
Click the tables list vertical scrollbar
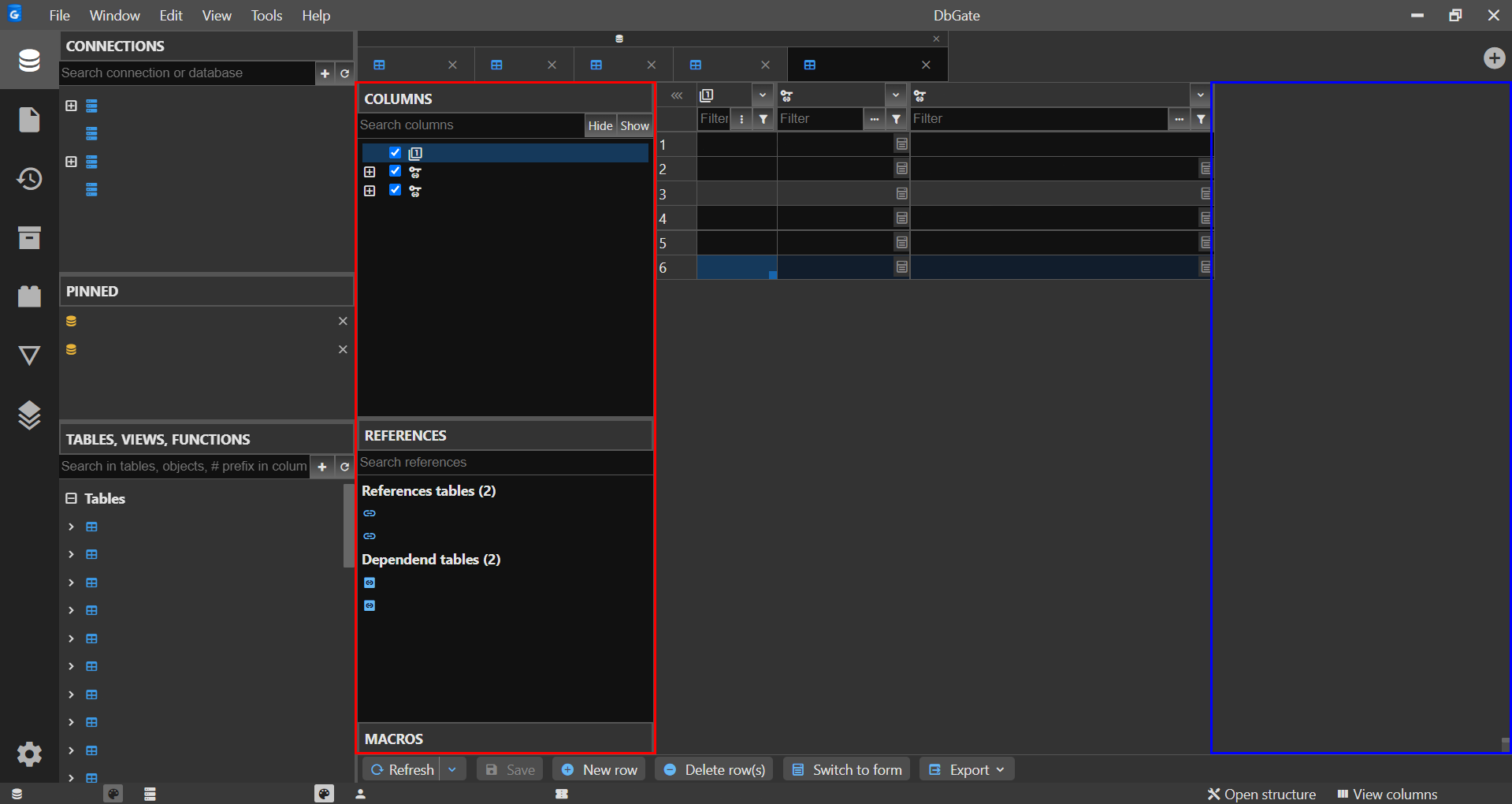pos(348,526)
